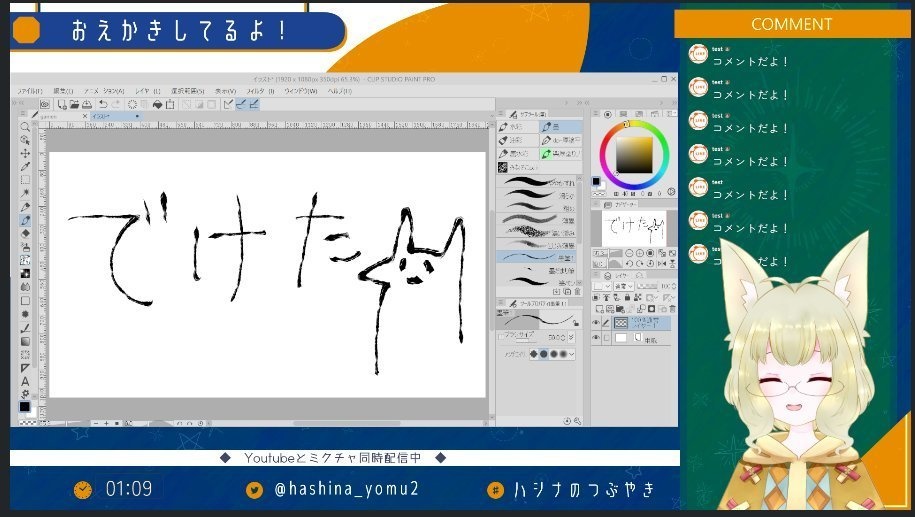Screen dimensions: 915x517
Task: Select the Text tool letter A
Action: [x=25, y=381]
